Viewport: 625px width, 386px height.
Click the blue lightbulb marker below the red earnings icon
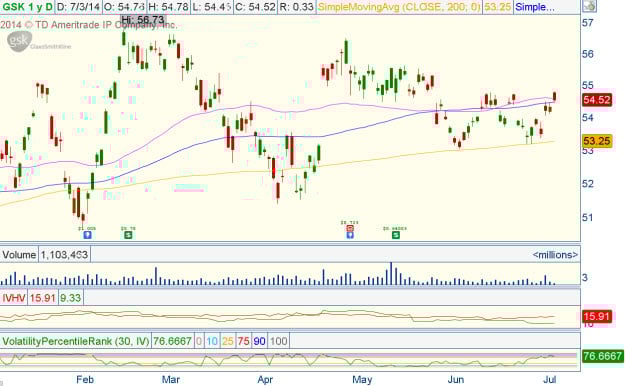pos(350,235)
